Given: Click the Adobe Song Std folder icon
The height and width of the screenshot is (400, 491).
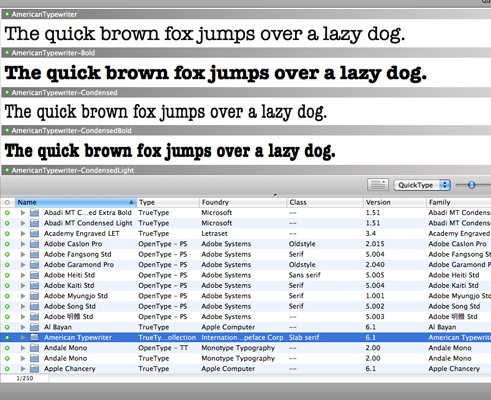Looking at the screenshot, I should coord(35,306).
